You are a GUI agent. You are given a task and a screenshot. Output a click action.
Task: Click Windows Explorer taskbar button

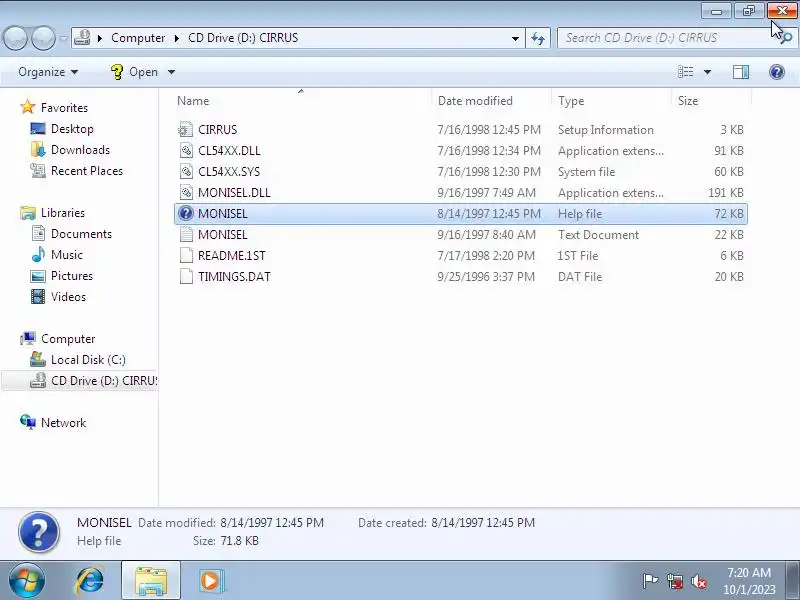[x=151, y=581]
